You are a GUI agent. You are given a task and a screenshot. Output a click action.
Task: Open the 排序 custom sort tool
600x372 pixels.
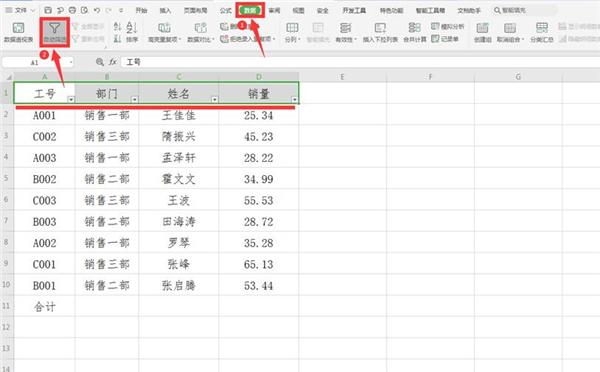[132, 32]
